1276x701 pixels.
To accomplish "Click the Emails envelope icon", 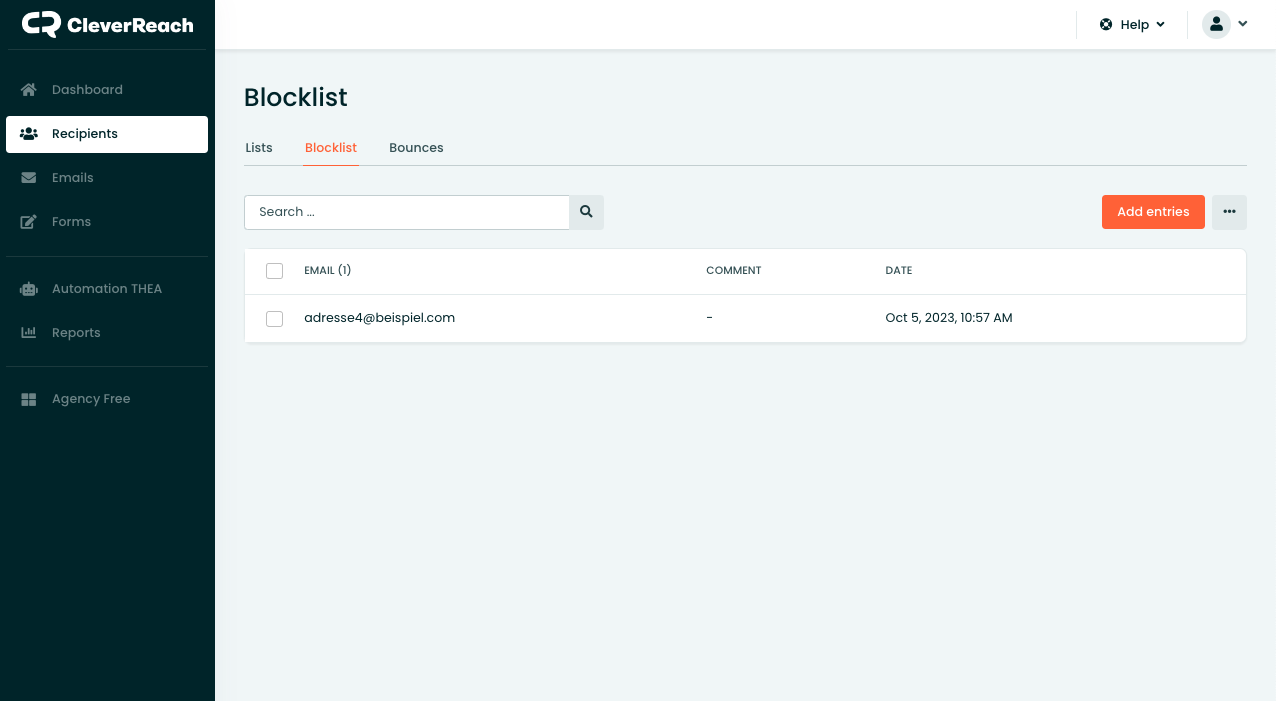I will 29,178.
